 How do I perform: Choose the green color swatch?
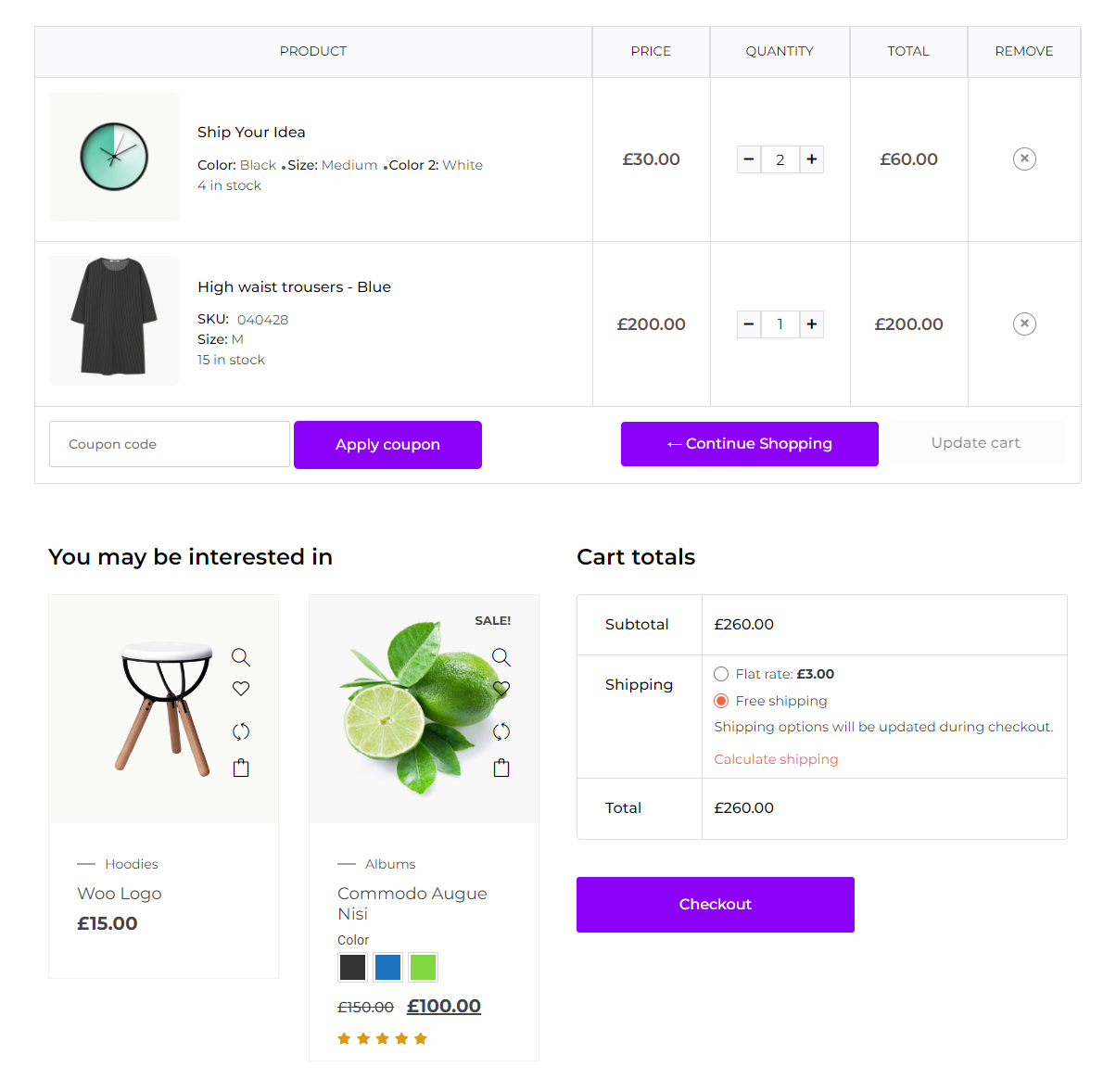click(x=423, y=967)
